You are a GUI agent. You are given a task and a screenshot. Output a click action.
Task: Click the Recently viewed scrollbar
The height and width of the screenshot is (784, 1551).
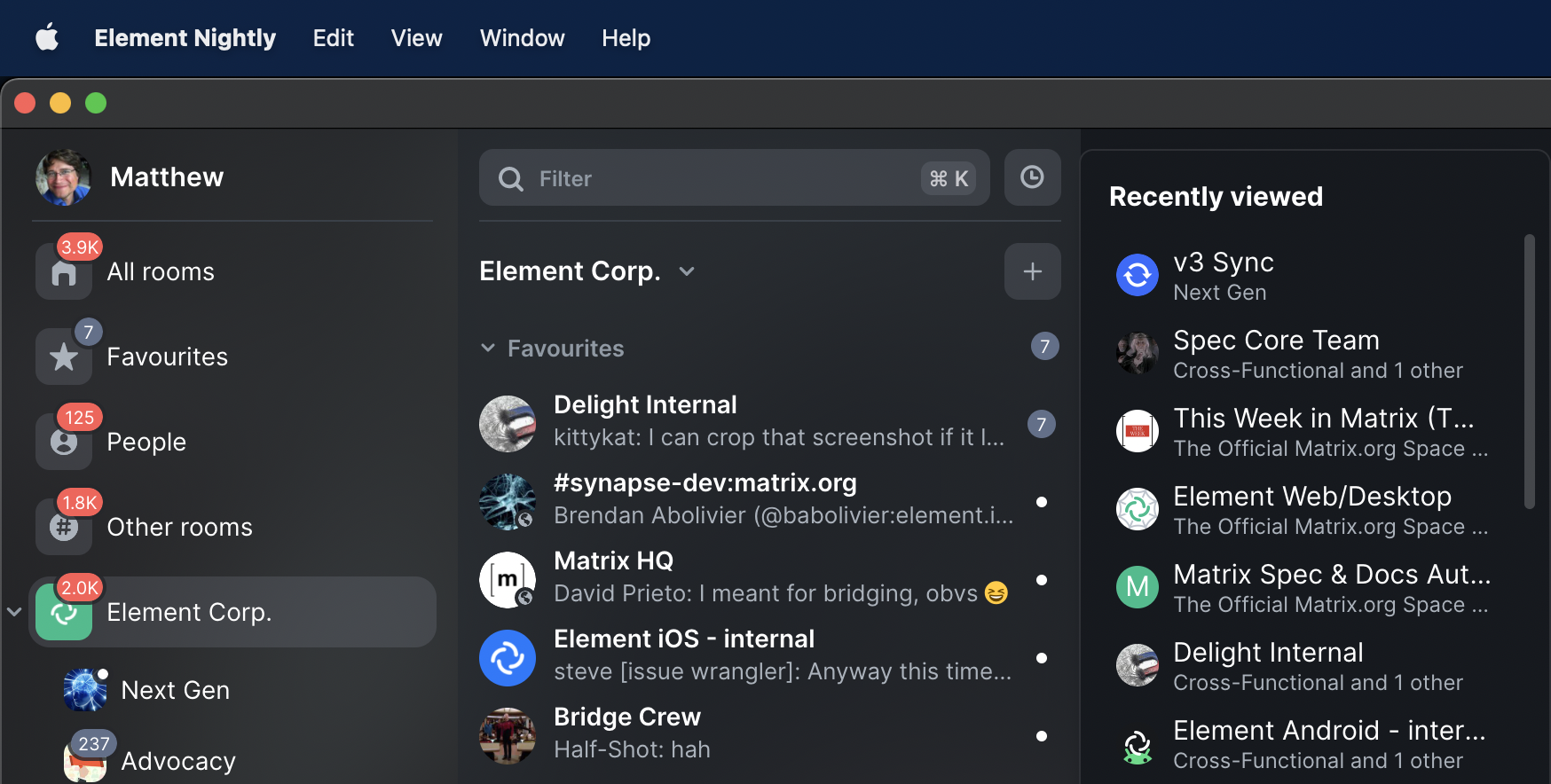tap(1529, 372)
